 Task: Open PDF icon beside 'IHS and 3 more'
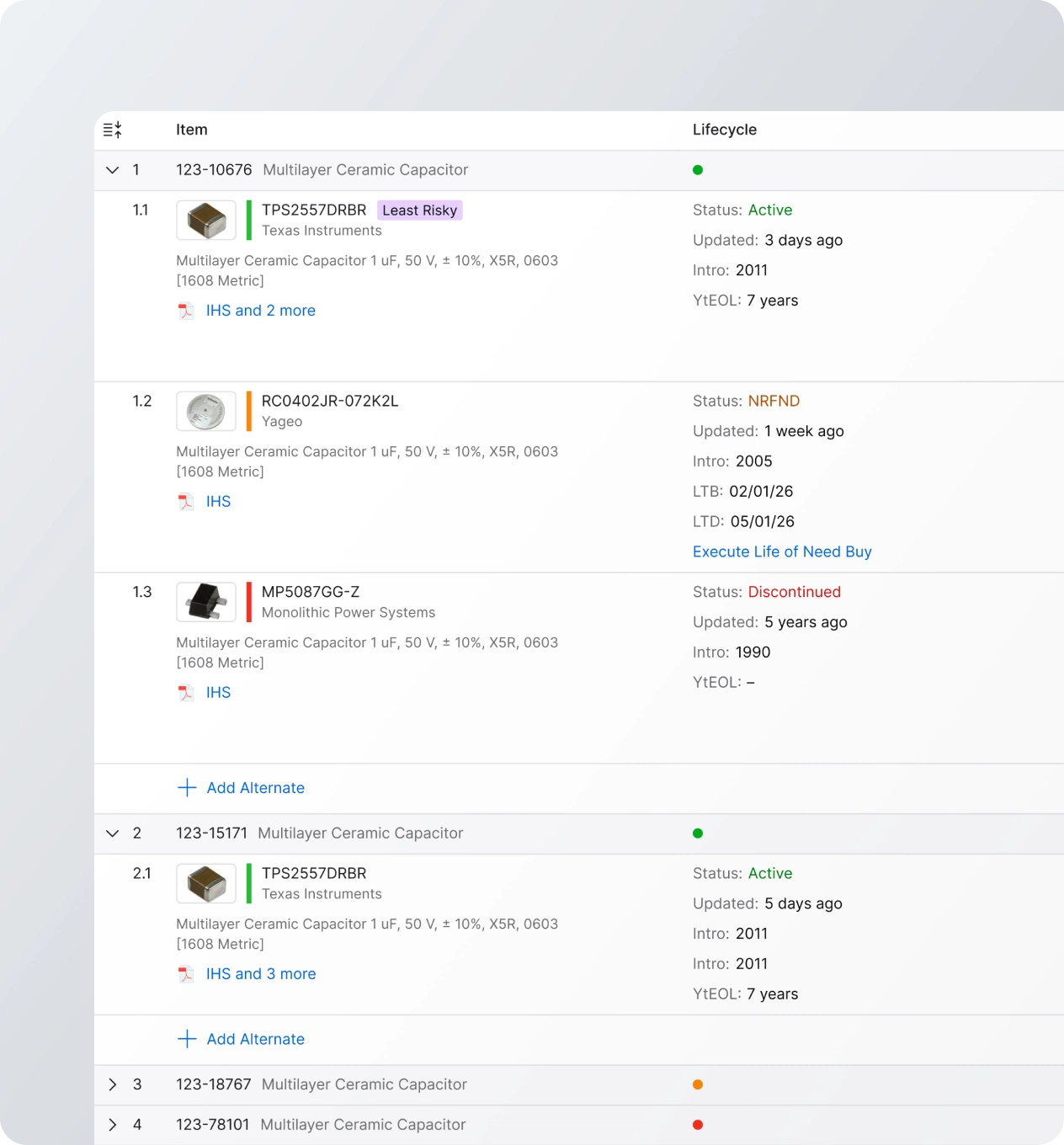(x=186, y=974)
